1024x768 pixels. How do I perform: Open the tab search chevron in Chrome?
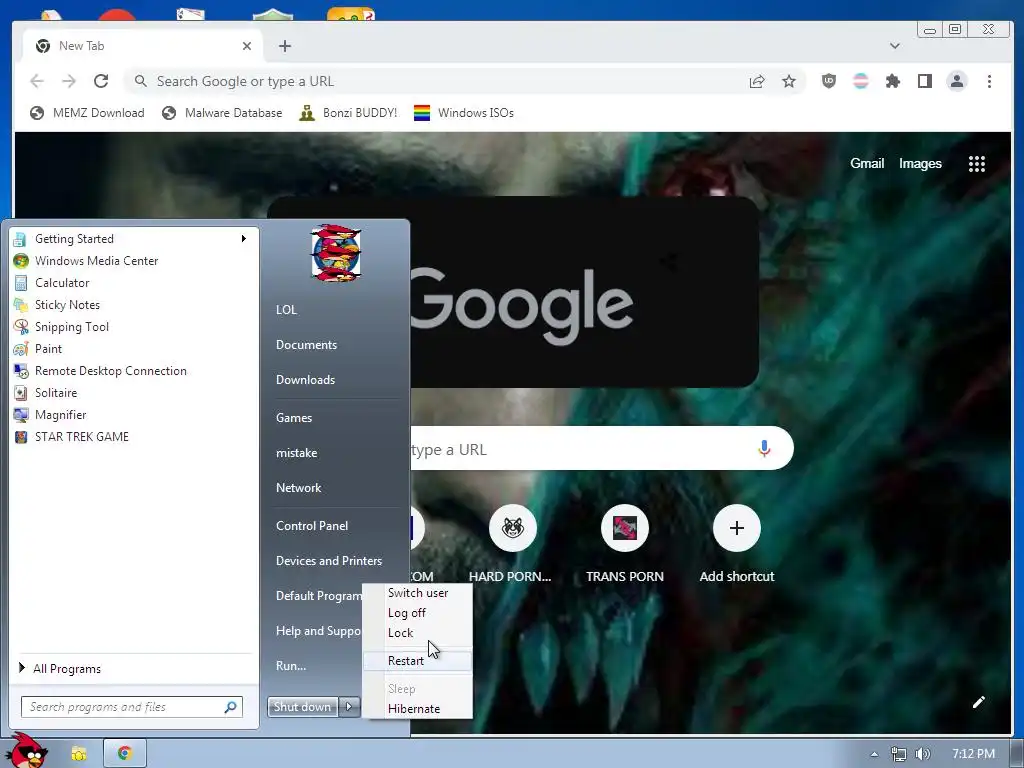pos(895,46)
